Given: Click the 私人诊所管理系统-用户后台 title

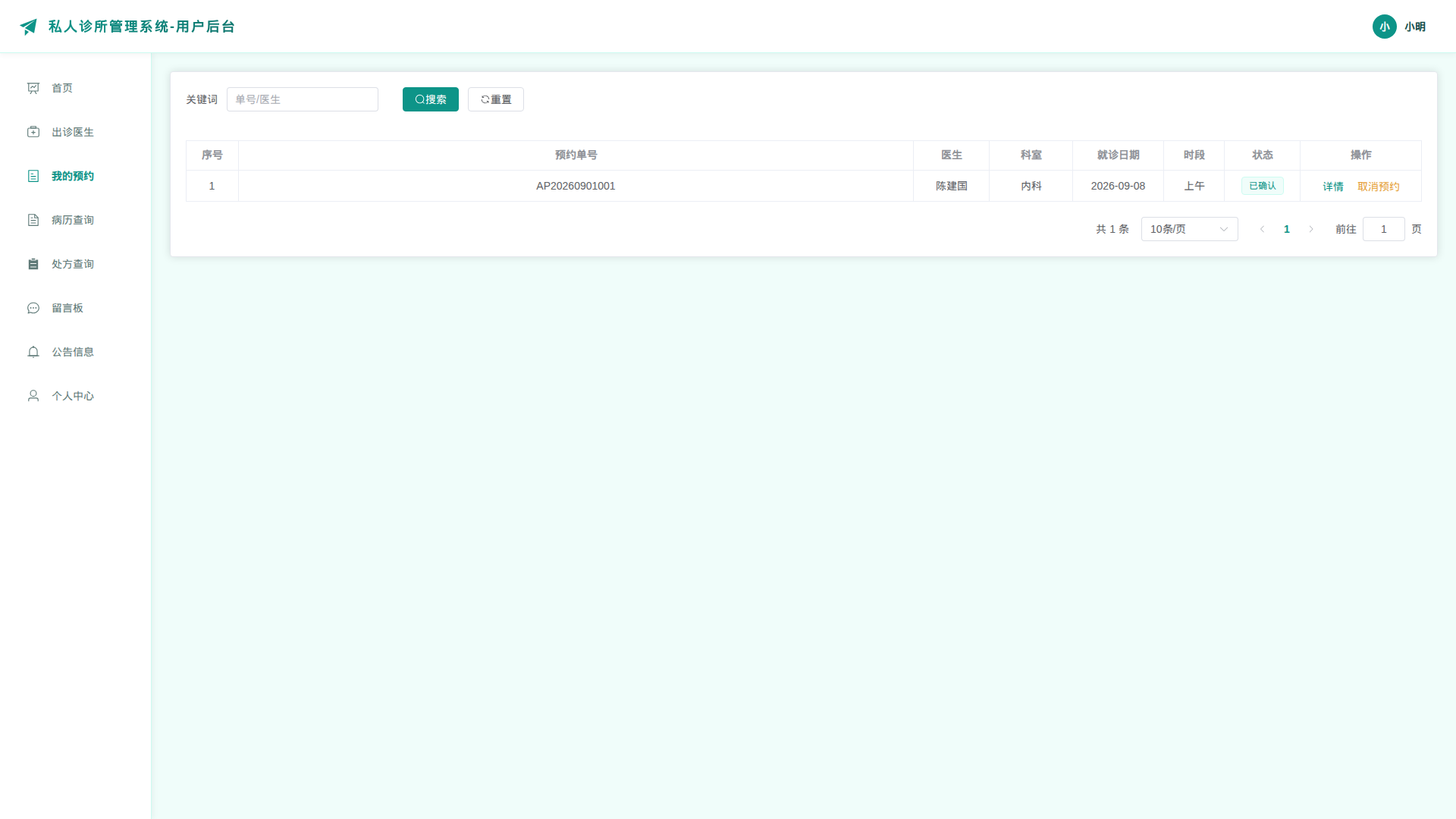Looking at the screenshot, I should (x=142, y=27).
